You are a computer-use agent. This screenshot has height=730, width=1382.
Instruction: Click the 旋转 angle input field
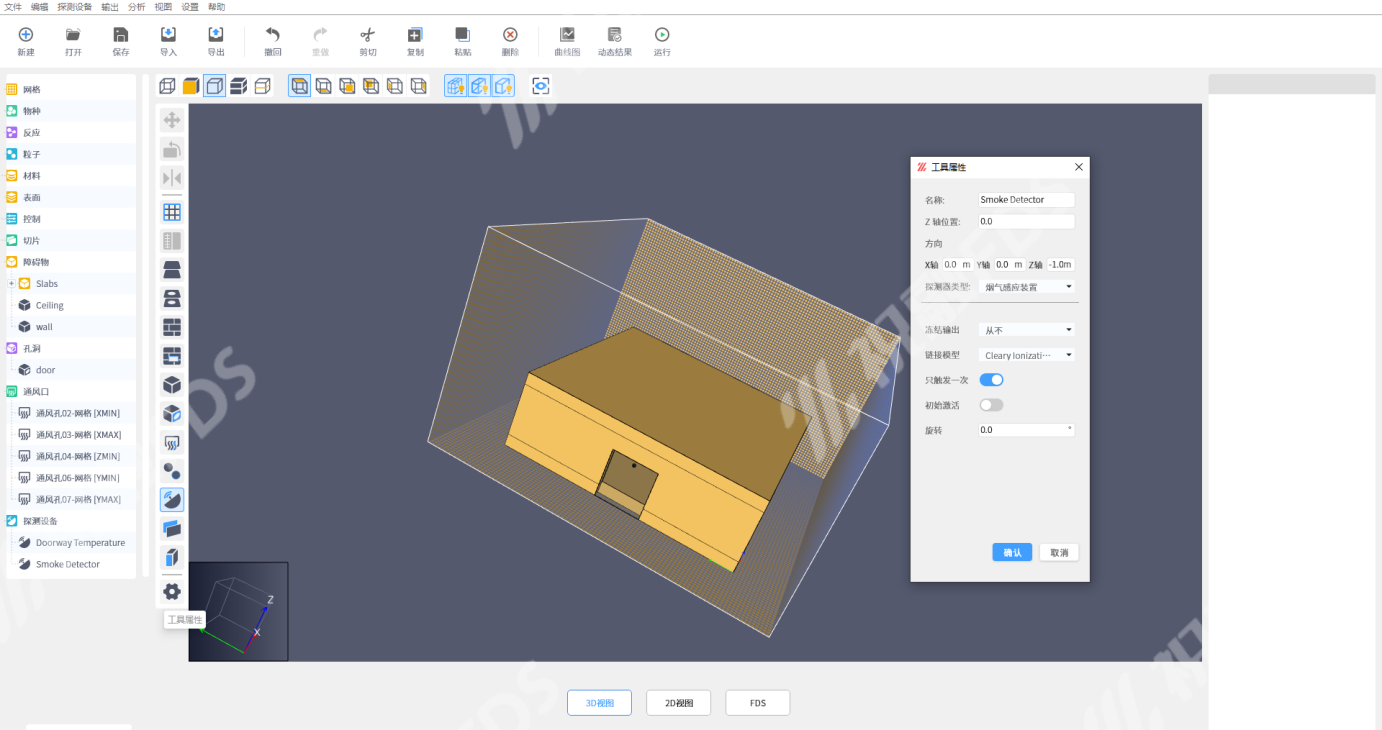(1027, 430)
